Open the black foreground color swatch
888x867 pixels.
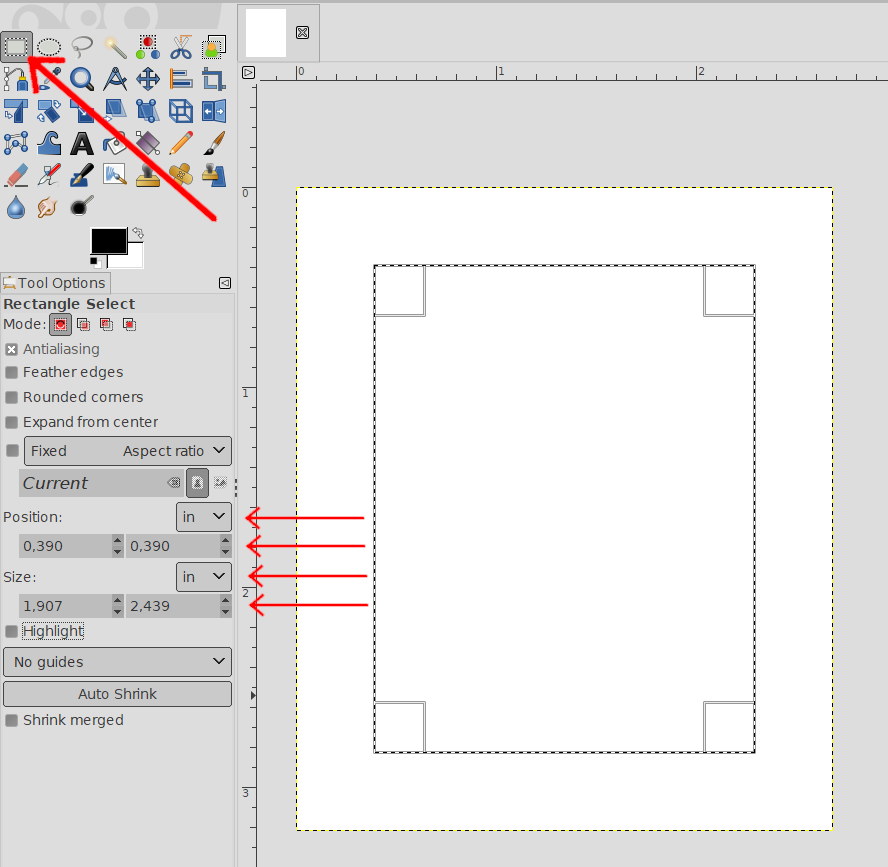(109, 241)
